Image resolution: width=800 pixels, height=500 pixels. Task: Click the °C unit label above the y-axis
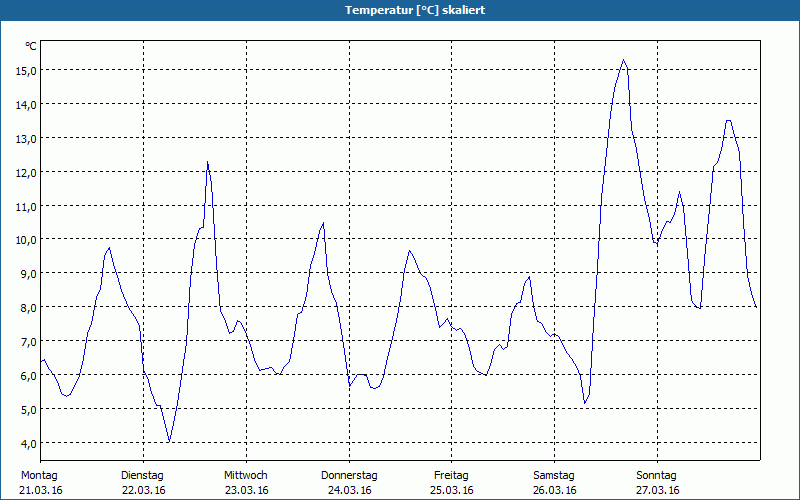pyautogui.click(x=30, y=46)
